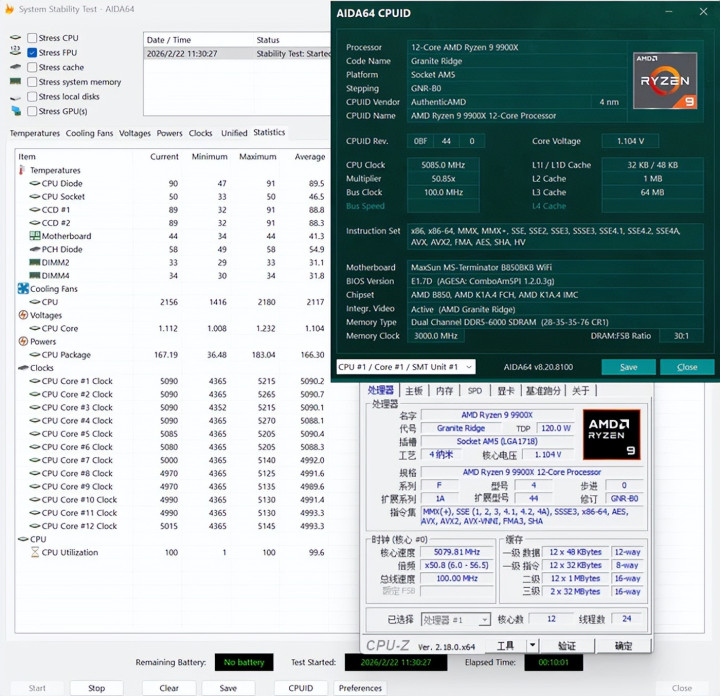The width and height of the screenshot is (720, 696).
Task: Expand the CPU-Z tools dropdown arrow
Action: (532, 646)
